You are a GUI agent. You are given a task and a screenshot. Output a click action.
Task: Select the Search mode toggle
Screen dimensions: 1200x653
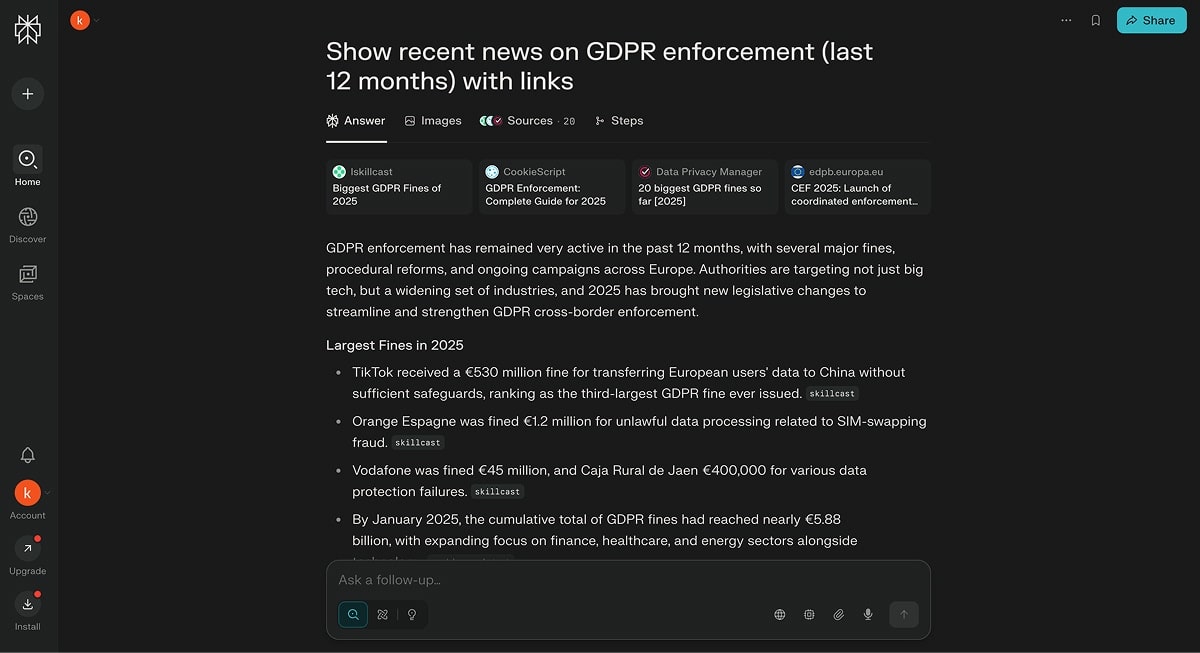pos(353,615)
